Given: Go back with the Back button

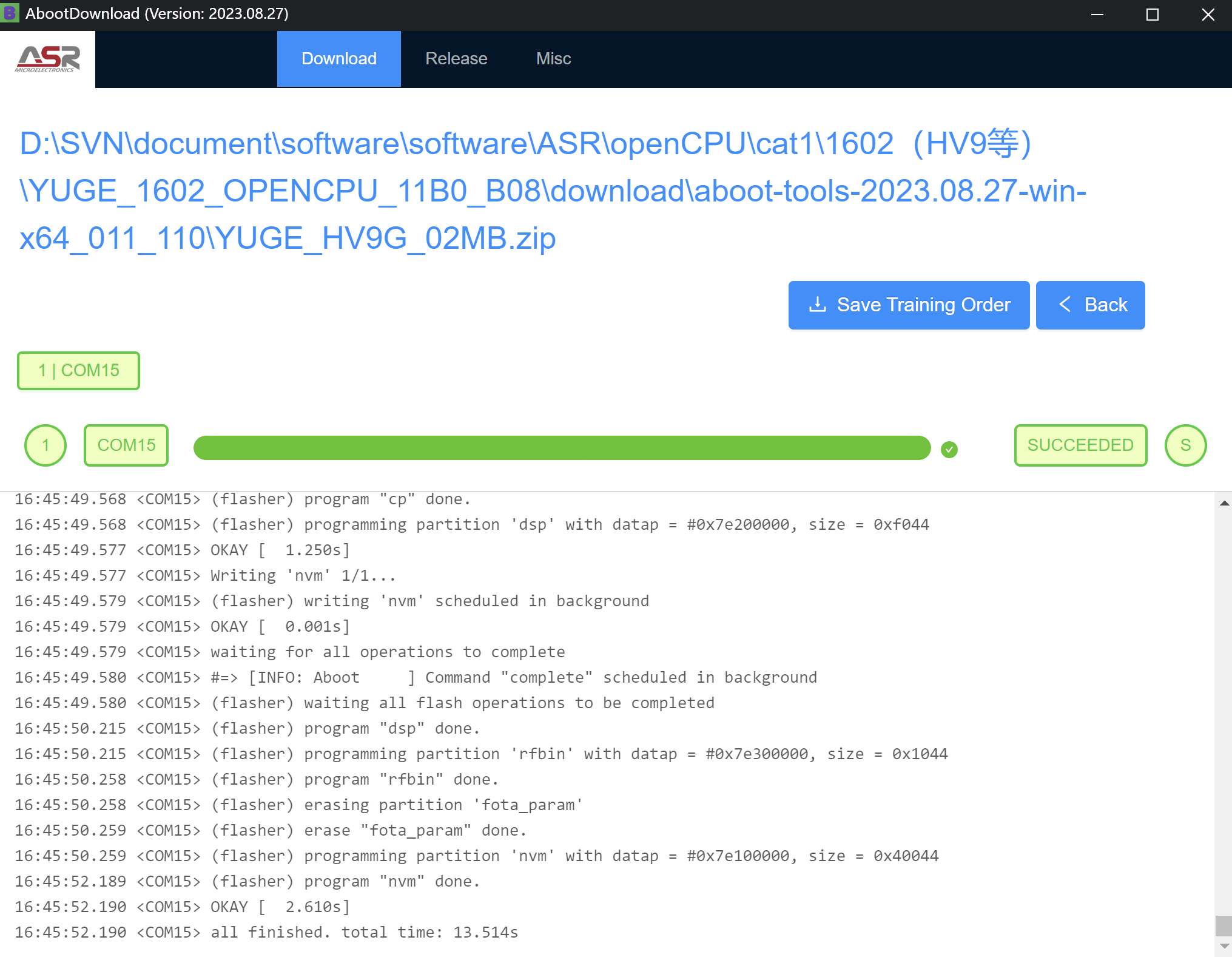Looking at the screenshot, I should click(1090, 305).
